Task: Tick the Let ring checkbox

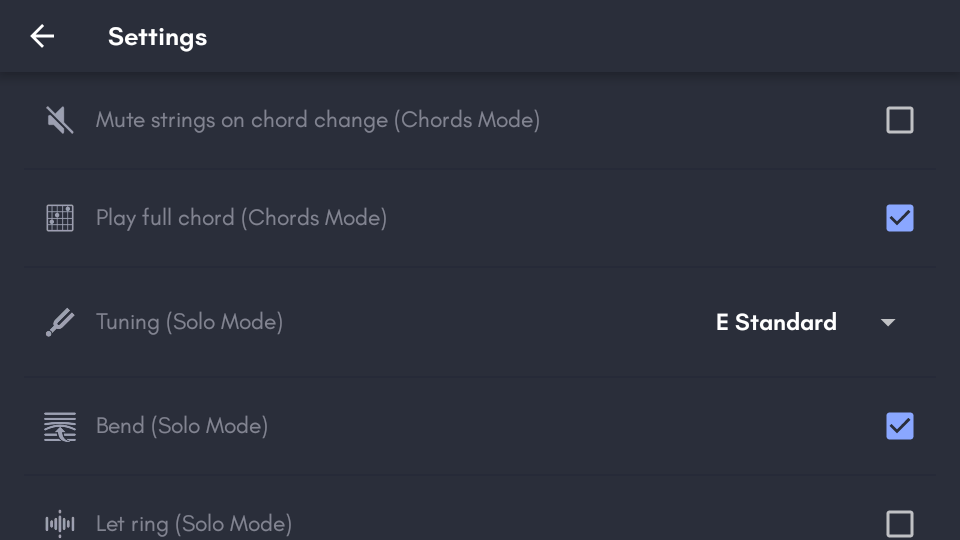Action: (x=900, y=523)
